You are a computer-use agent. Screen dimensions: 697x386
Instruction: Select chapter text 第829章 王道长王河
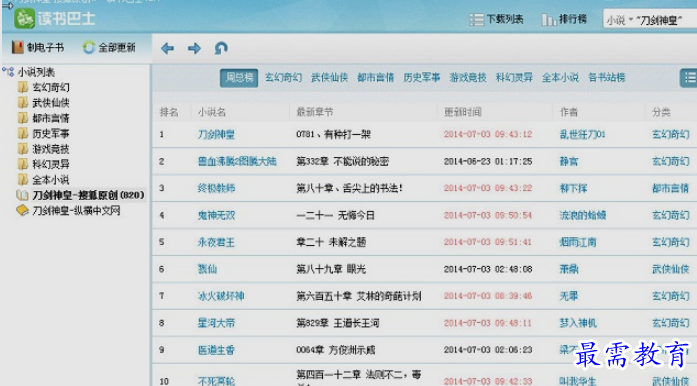point(337,323)
